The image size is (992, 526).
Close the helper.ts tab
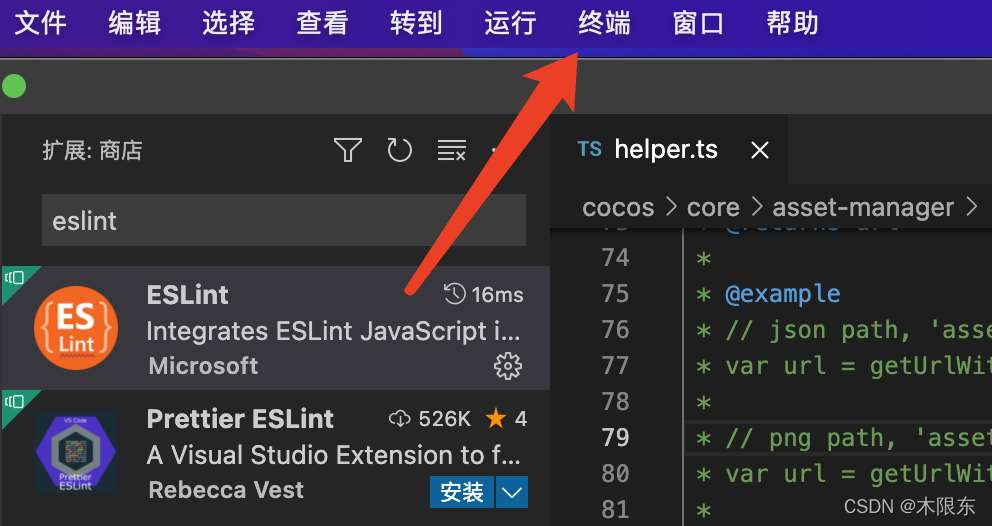pos(759,150)
